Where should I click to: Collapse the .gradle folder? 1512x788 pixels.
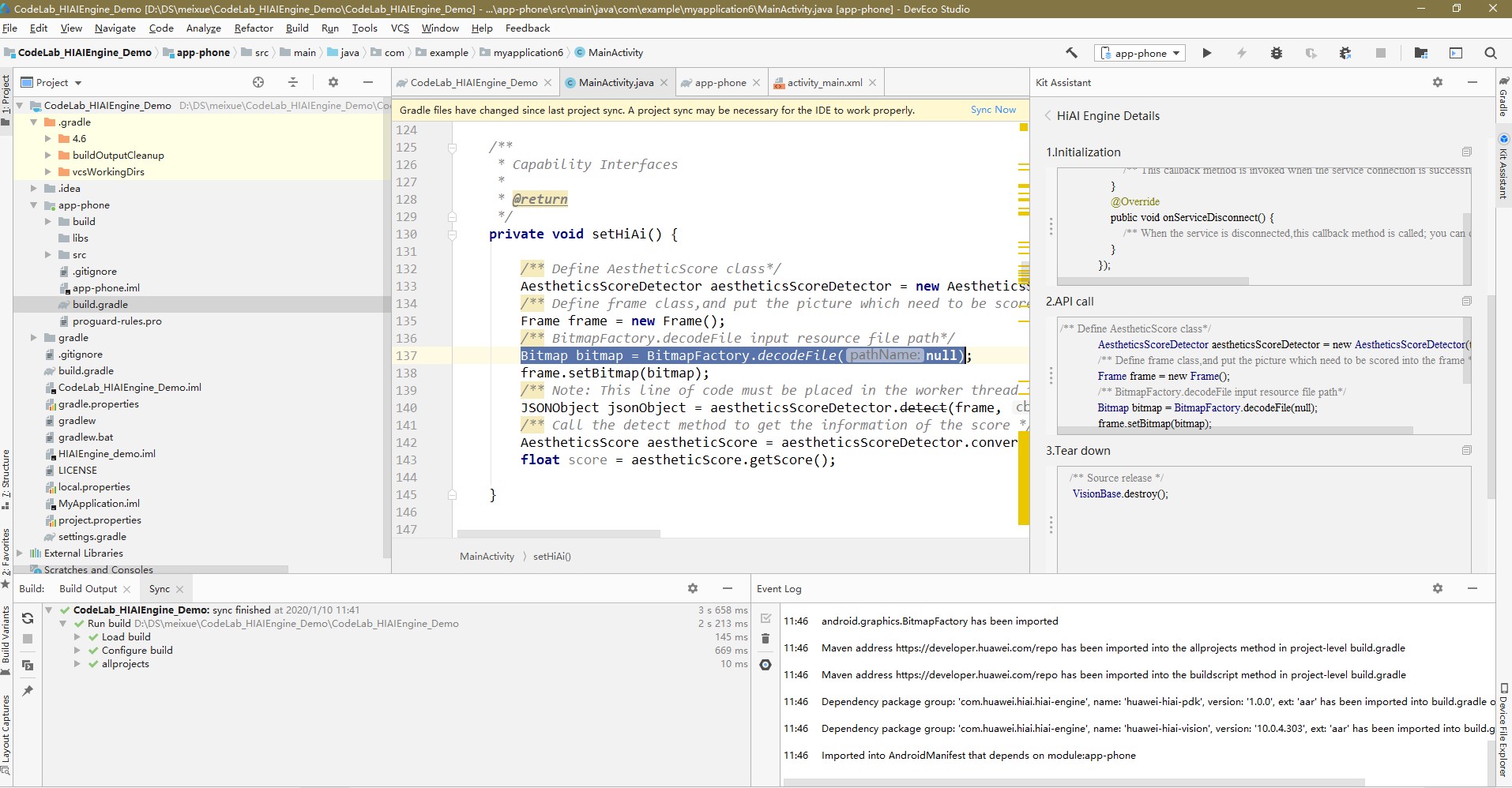coord(34,122)
